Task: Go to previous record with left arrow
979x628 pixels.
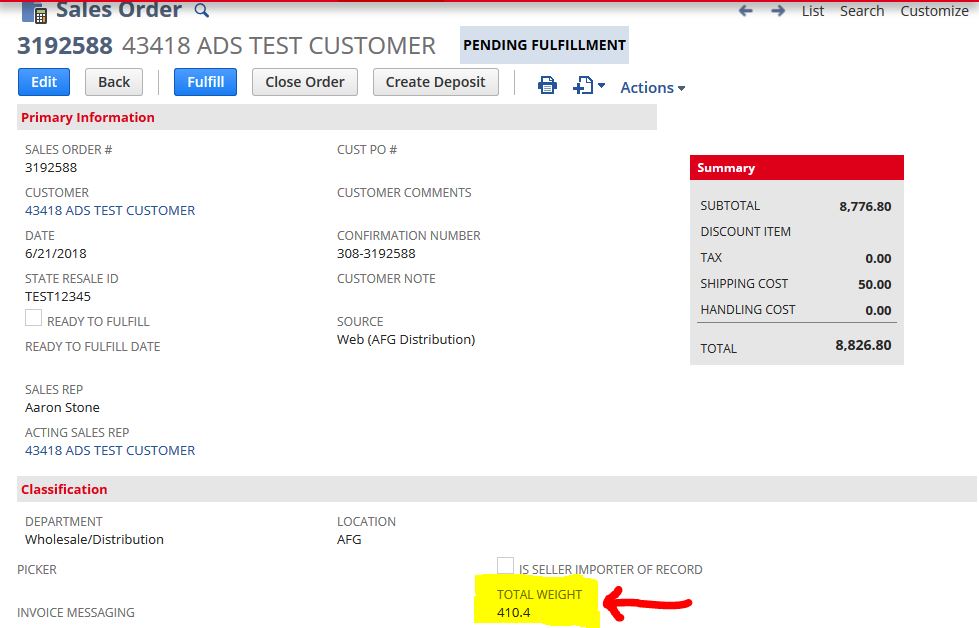Action: (x=745, y=11)
